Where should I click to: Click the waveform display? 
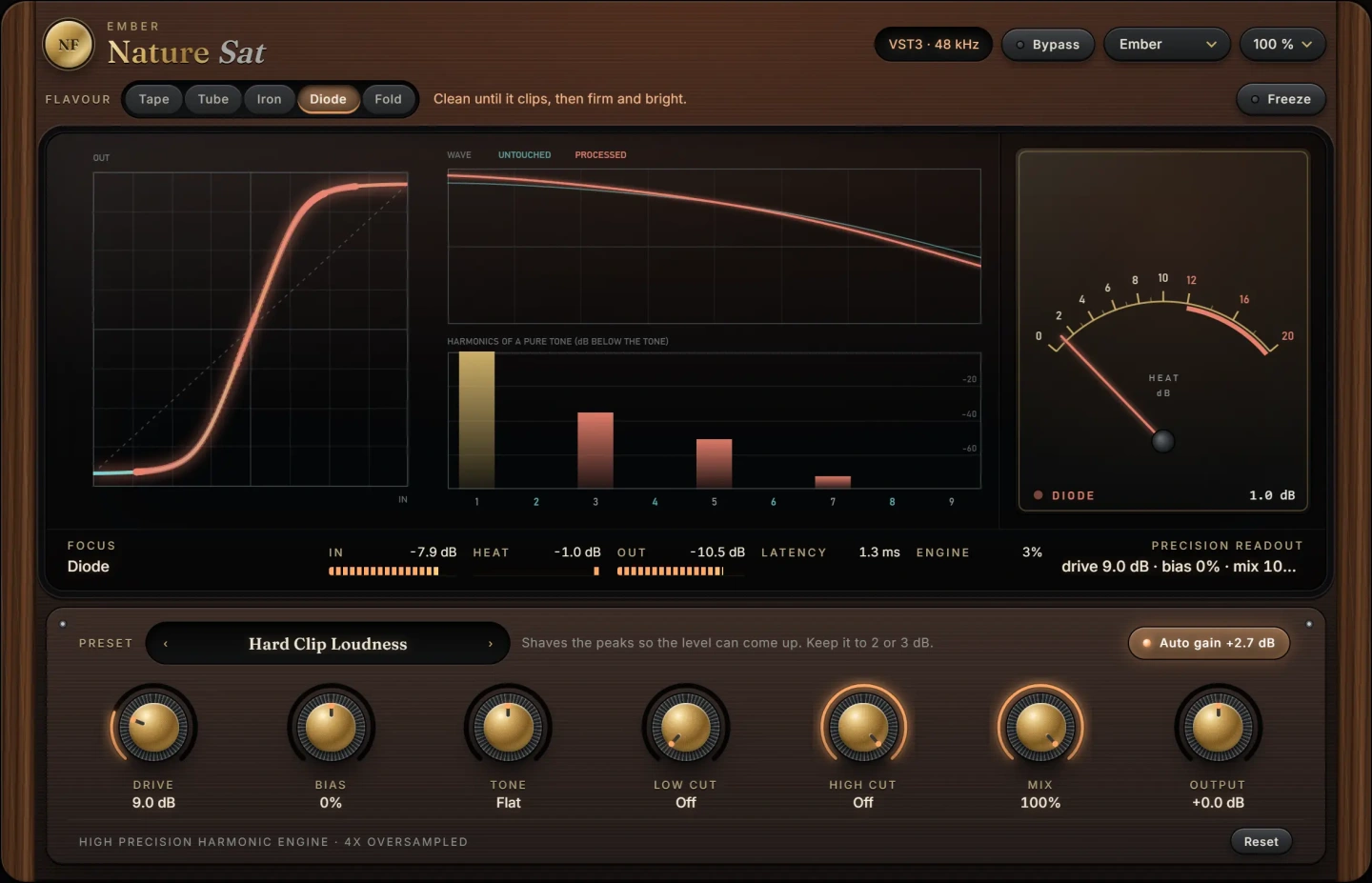click(x=715, y=247)
